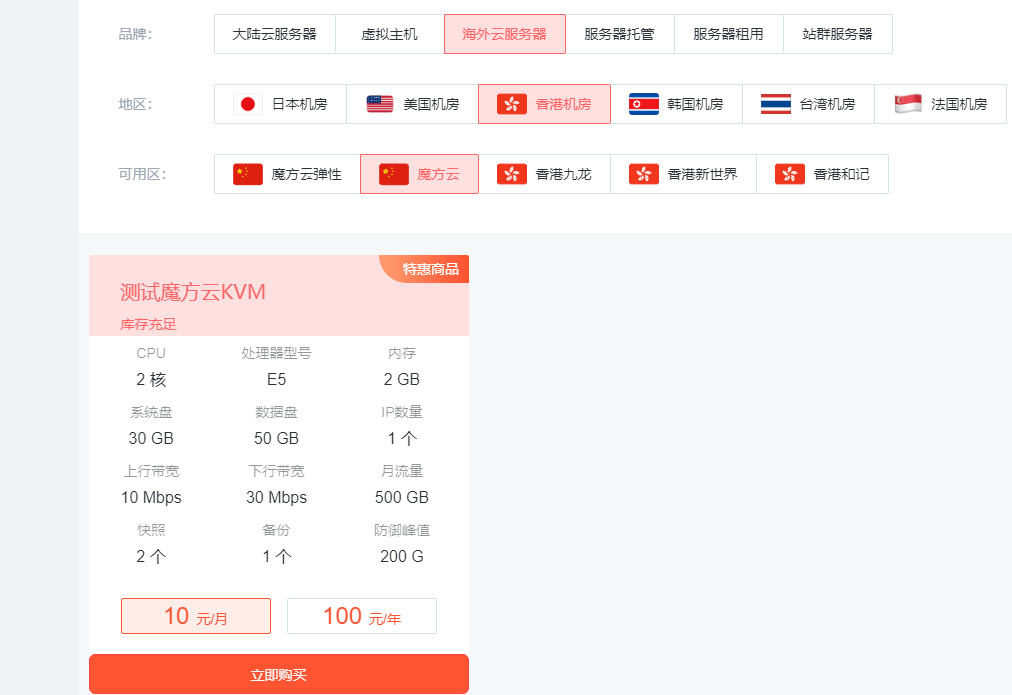Choose the 100 元/年 yearly price
The image size is (1012, 695).
click(x=362, y=616)
